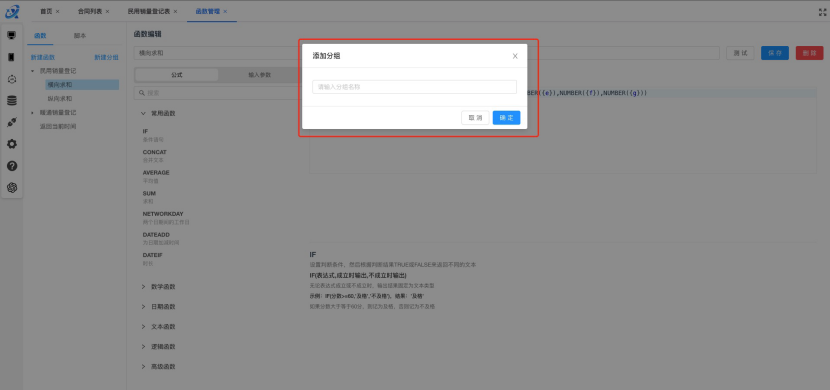Close the 添加分组 dialog with X
The height and width of the screenshot is (390, 830).
click(515, 56)
